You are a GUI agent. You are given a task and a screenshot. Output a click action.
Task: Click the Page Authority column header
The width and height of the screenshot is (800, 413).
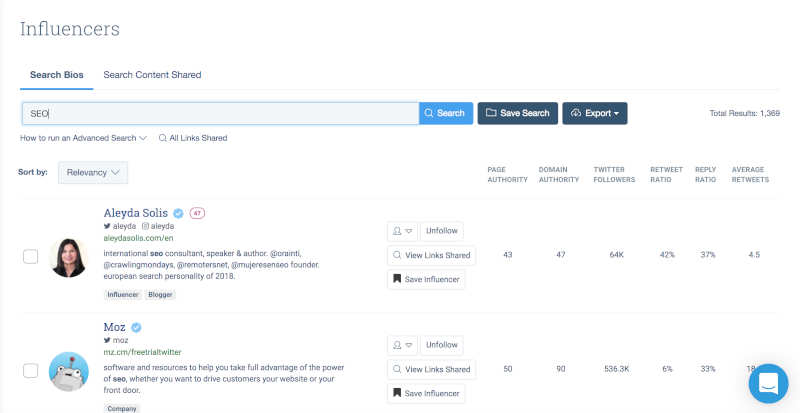click(507, 175)
